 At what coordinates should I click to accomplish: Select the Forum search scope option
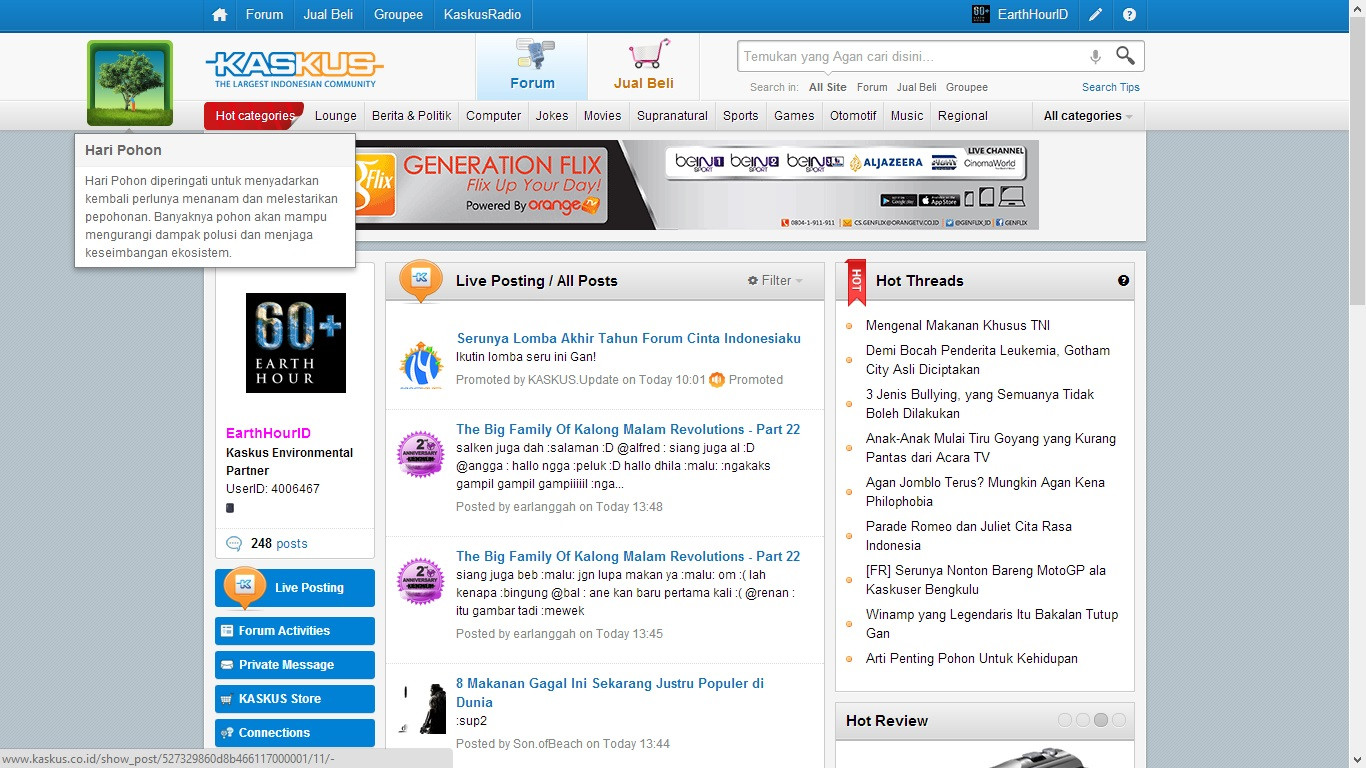871,88
